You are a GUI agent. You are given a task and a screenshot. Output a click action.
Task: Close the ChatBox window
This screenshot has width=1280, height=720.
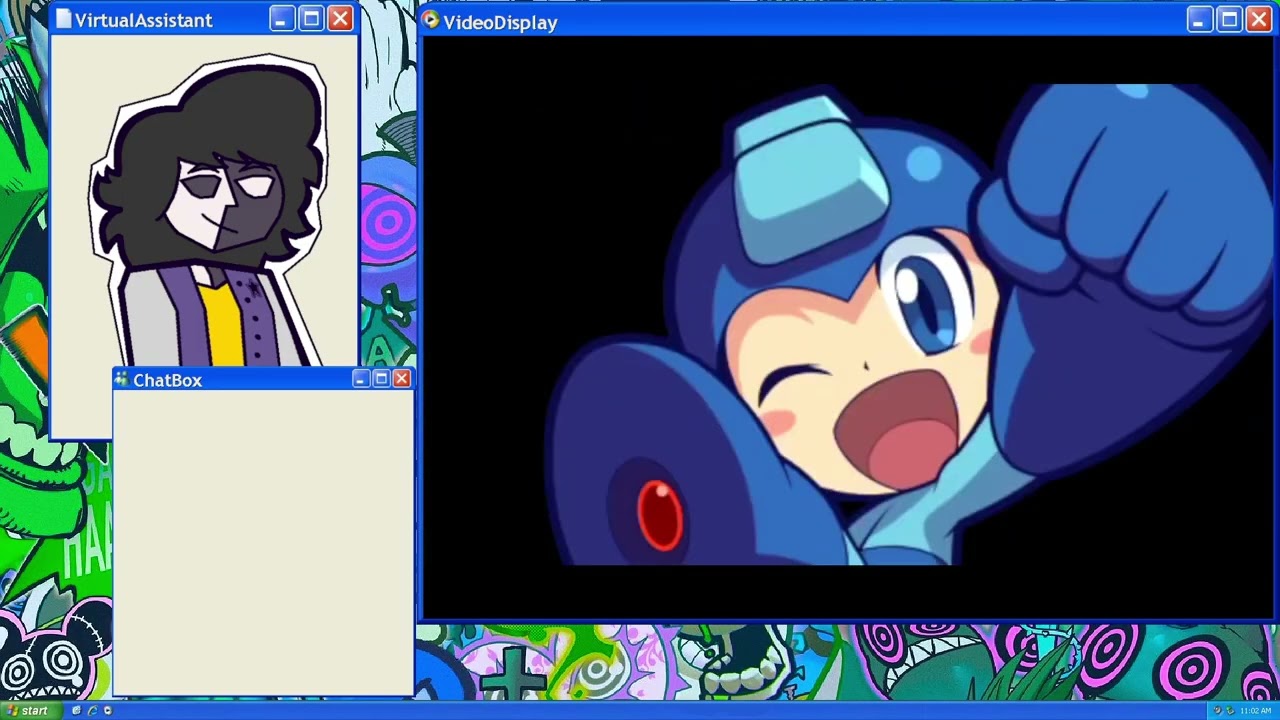tap(401, 379)
